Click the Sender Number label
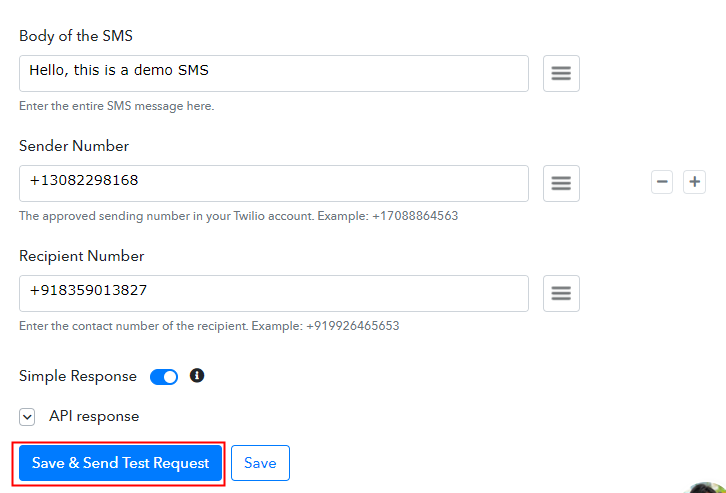Viewport: 726px width, 493px height. (74, 146)
